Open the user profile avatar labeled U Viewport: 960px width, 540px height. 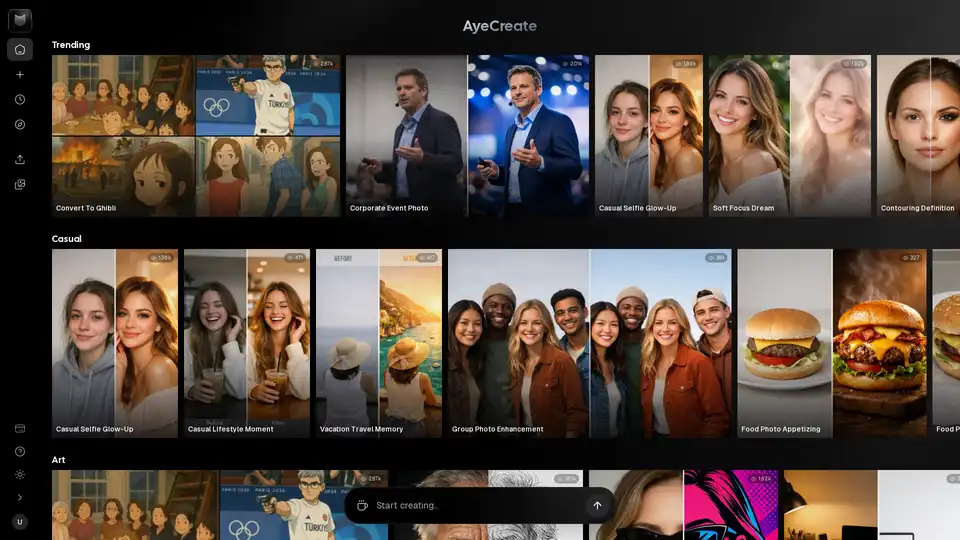[x=20, y=522]
